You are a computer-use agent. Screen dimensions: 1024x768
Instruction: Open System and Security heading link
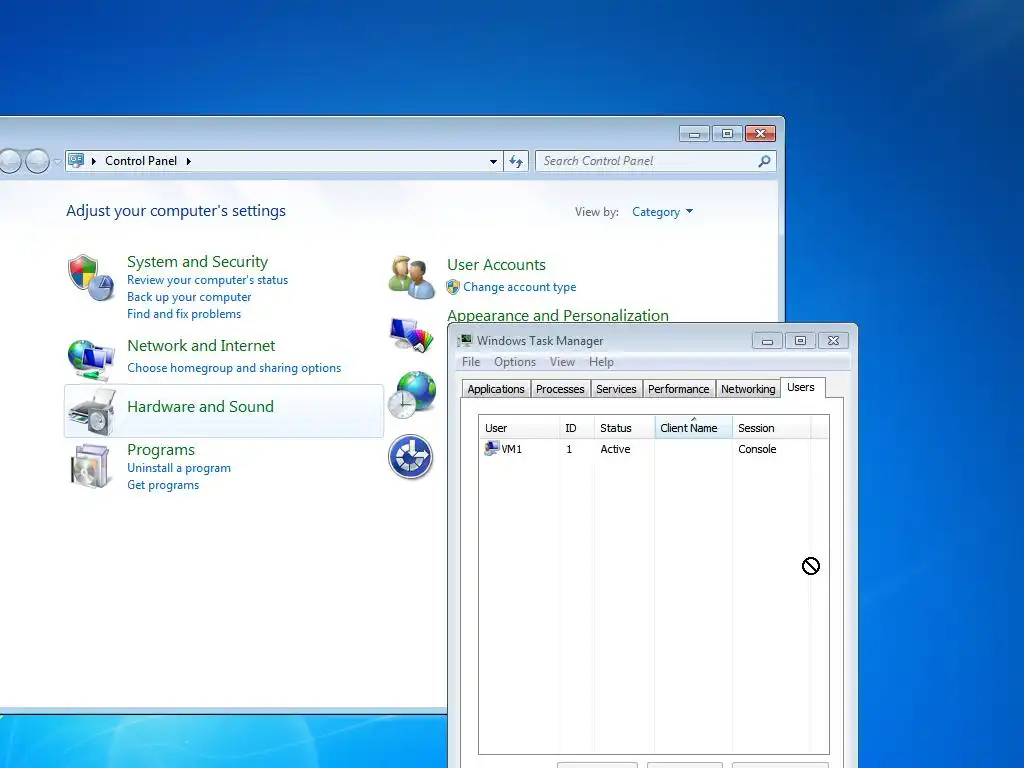click(x=197, y=261)
